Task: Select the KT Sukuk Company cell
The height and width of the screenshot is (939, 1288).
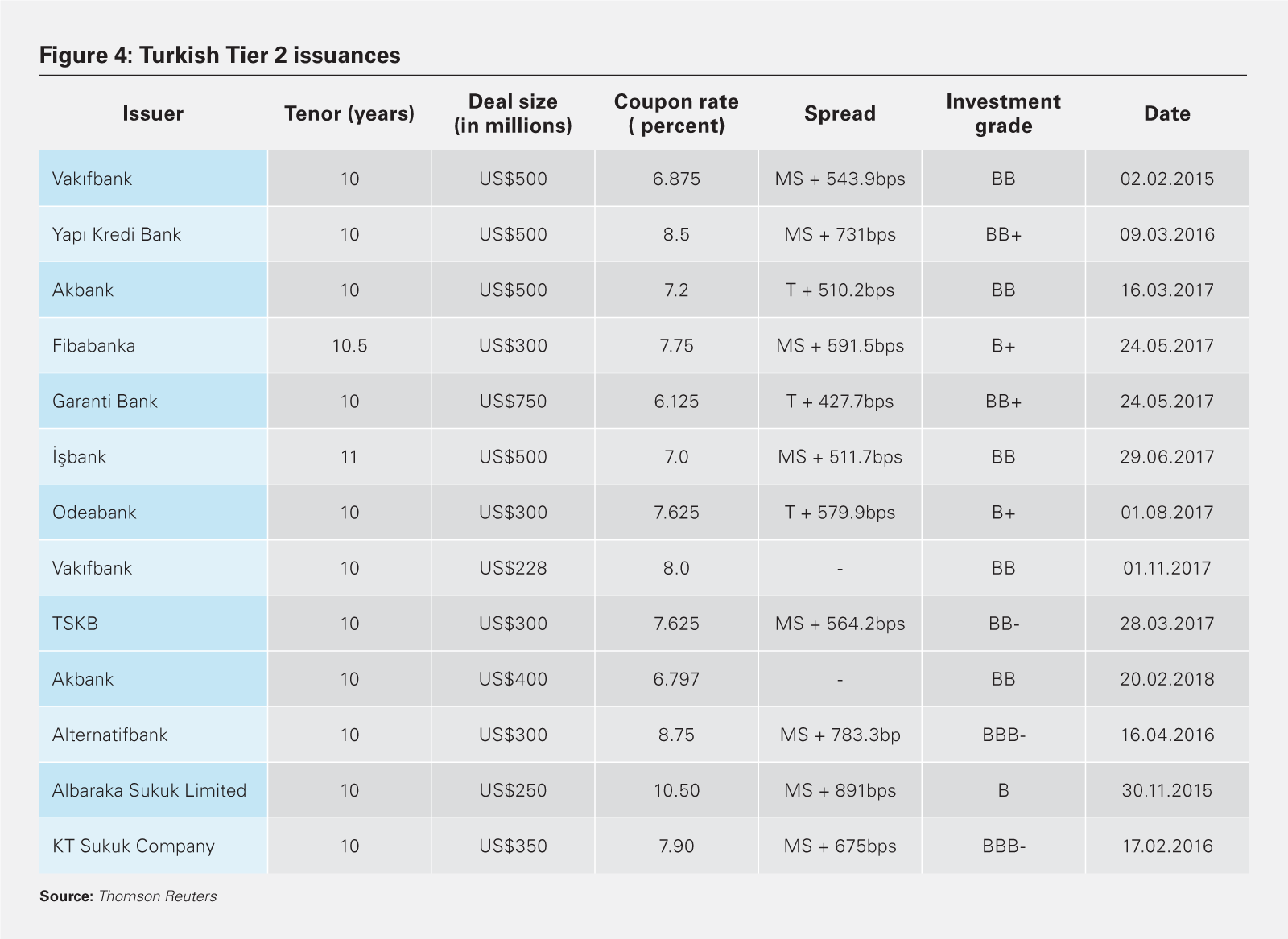Action: [x=134, y=846]
